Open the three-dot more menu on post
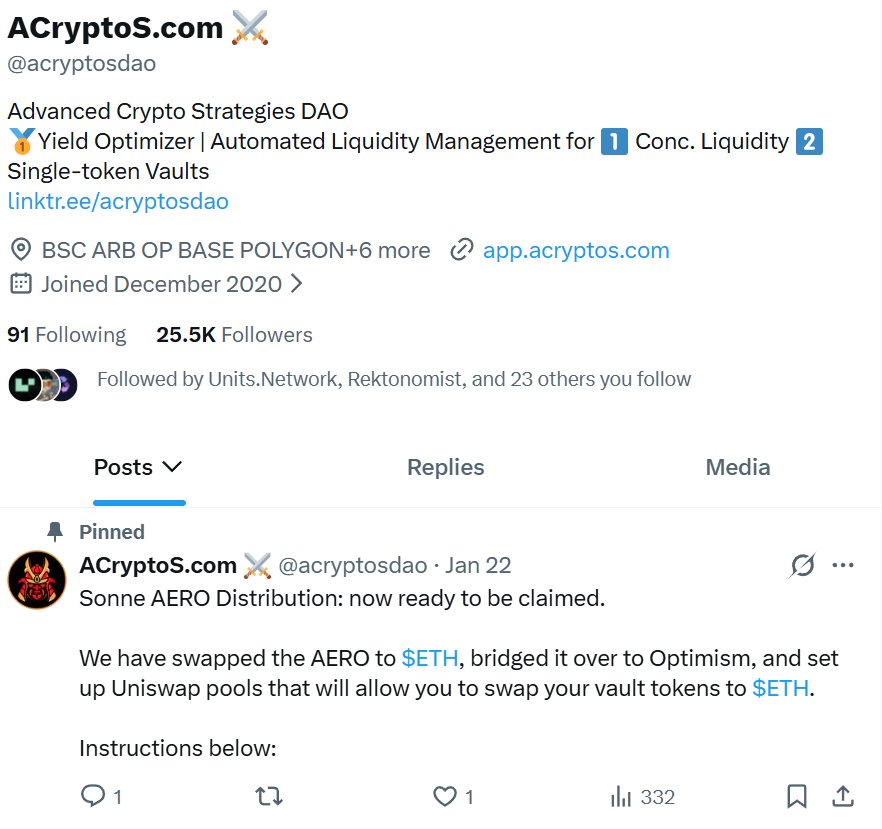 (843, 566)
